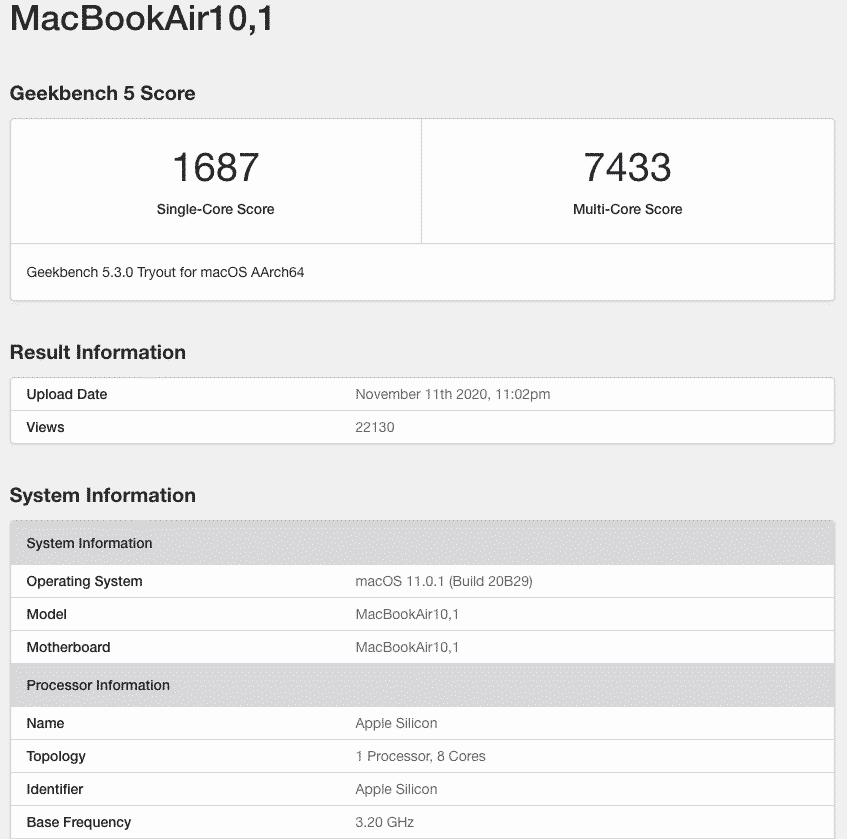Click the Multi-Core Score label
Screen dimensions: 847x839
[x=628, y=210]
